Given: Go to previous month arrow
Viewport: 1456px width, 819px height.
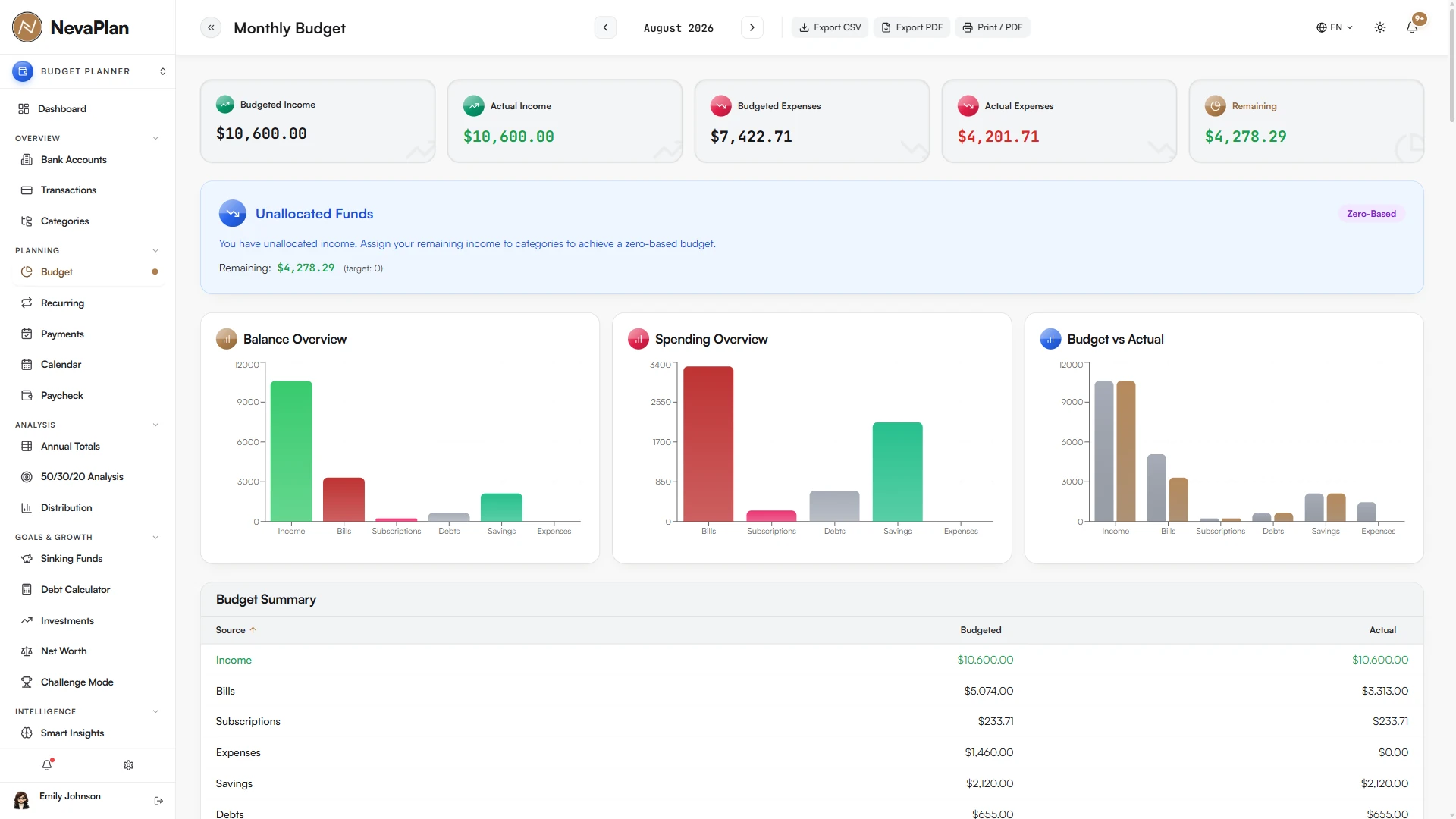Looking at the screenshot, I should [x=605, y=27].
